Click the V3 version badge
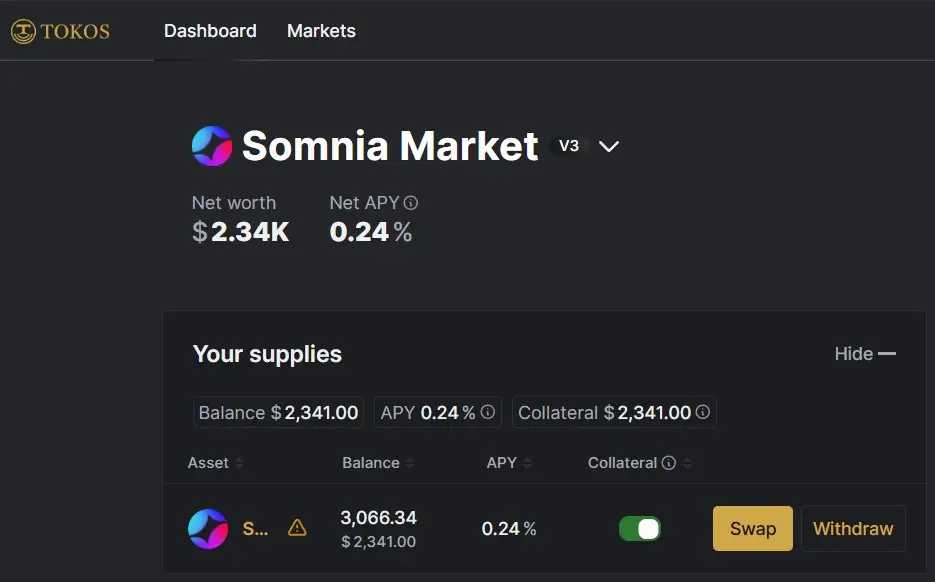The height and width of the screenshot is (582, 935). pos(568,146)
